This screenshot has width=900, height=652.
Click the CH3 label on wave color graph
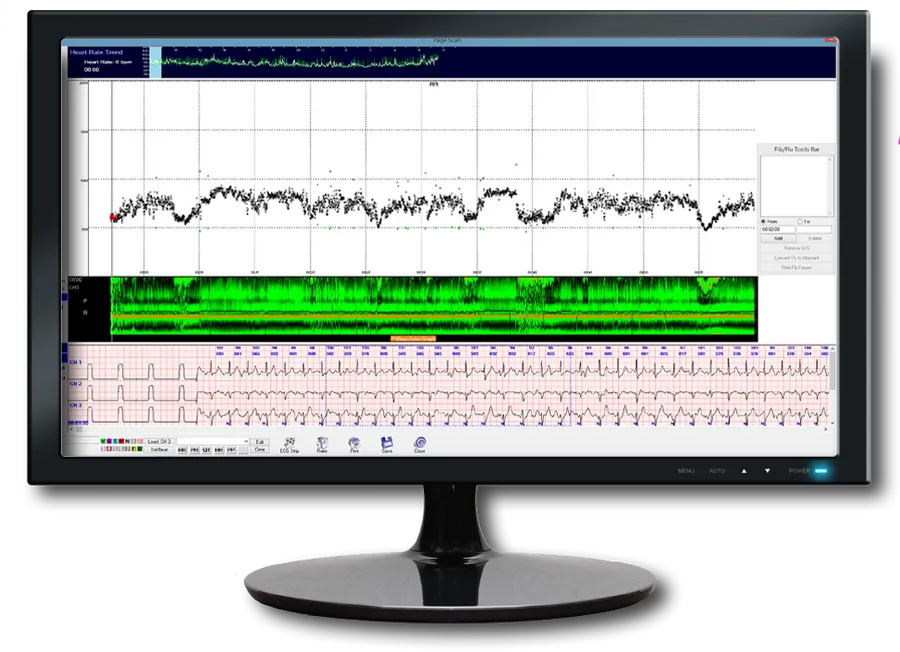coord(74,287)
